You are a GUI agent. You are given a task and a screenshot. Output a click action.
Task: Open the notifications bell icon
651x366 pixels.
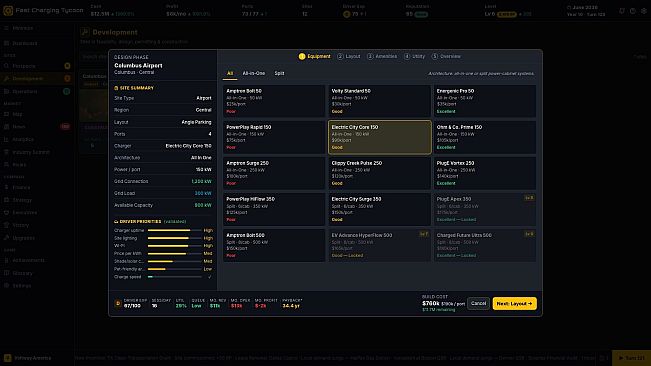click(622, 11)
